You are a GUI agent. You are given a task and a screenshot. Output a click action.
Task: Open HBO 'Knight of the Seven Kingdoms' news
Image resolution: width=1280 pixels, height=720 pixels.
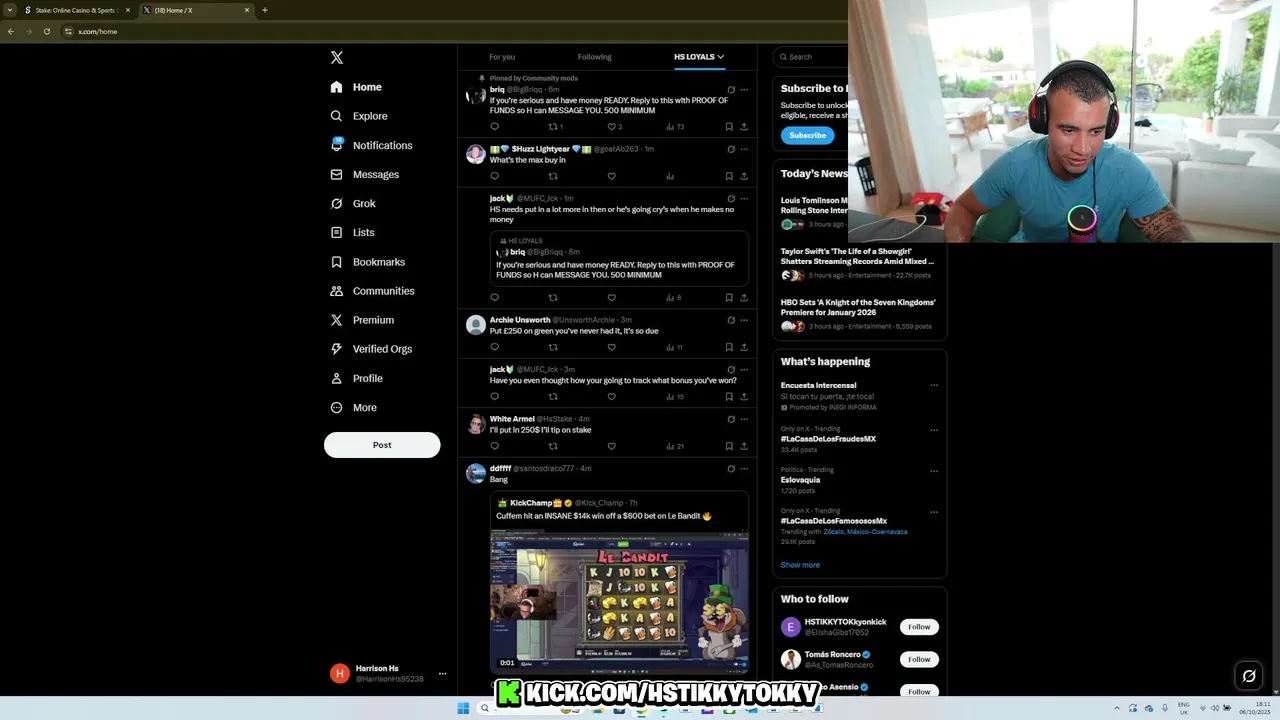(x=858, y=313)
